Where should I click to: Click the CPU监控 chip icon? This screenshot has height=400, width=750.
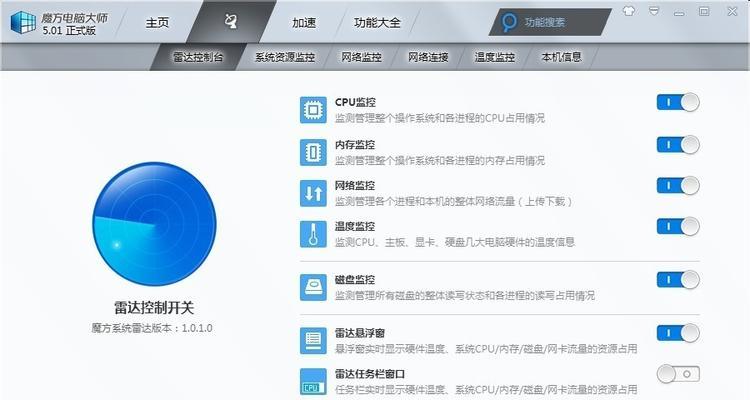[313, 110]
